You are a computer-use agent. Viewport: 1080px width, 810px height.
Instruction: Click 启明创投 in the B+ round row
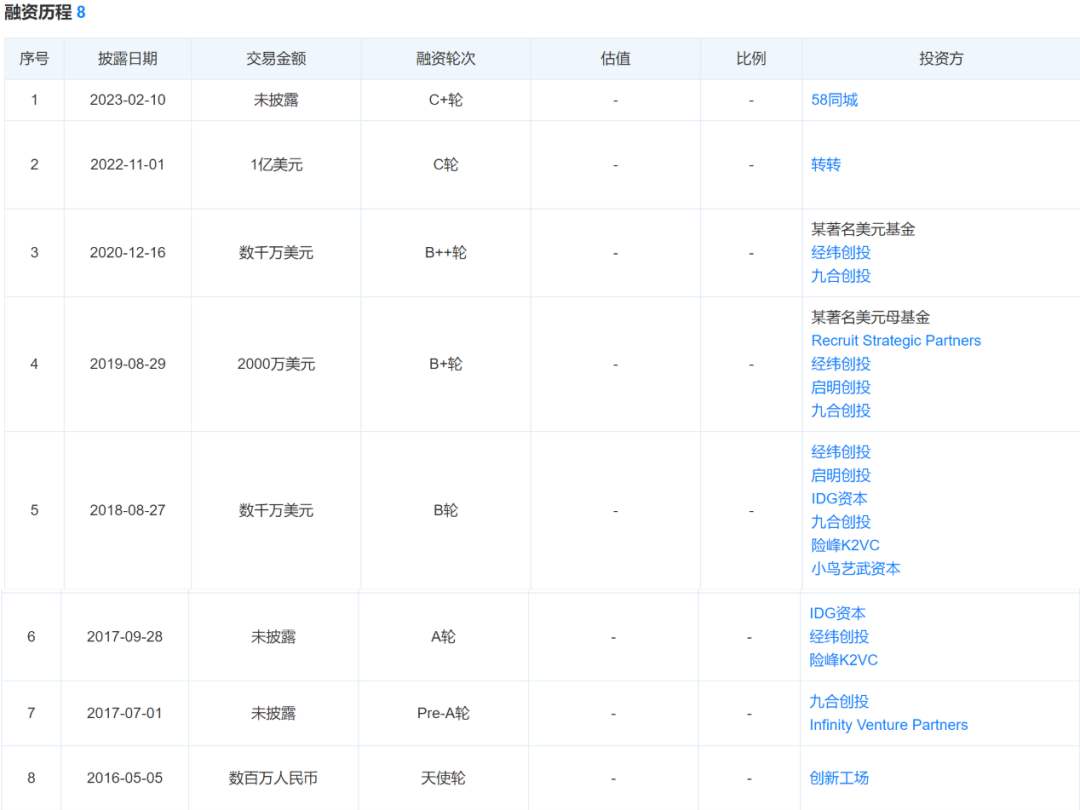839,387
